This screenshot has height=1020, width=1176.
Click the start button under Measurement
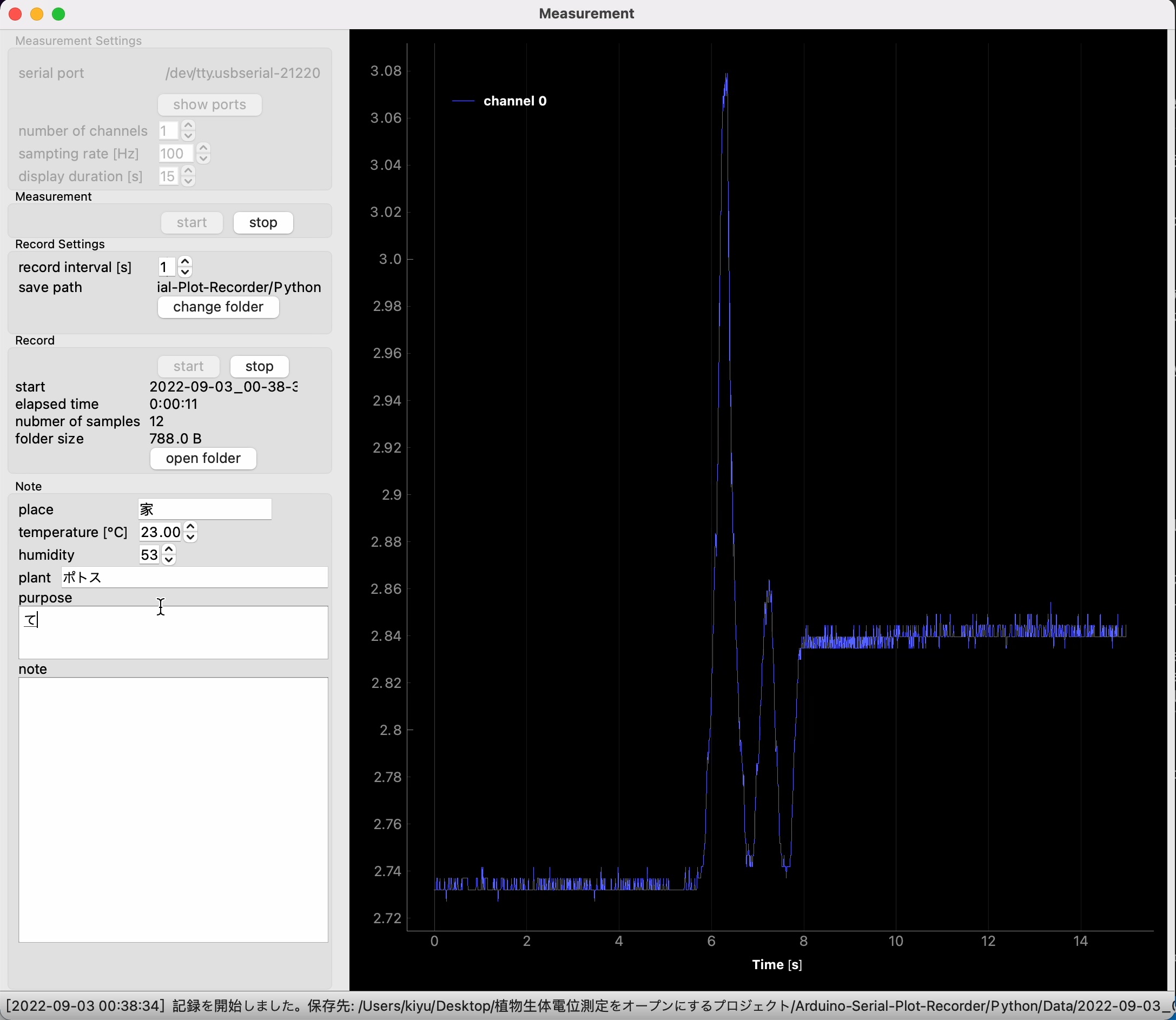pyautogui.click(x=191, y=221)
